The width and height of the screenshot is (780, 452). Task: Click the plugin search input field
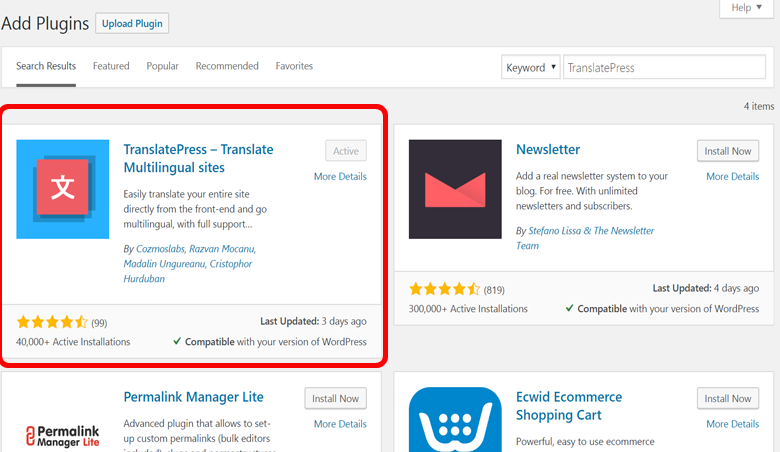tap(664, 67)
